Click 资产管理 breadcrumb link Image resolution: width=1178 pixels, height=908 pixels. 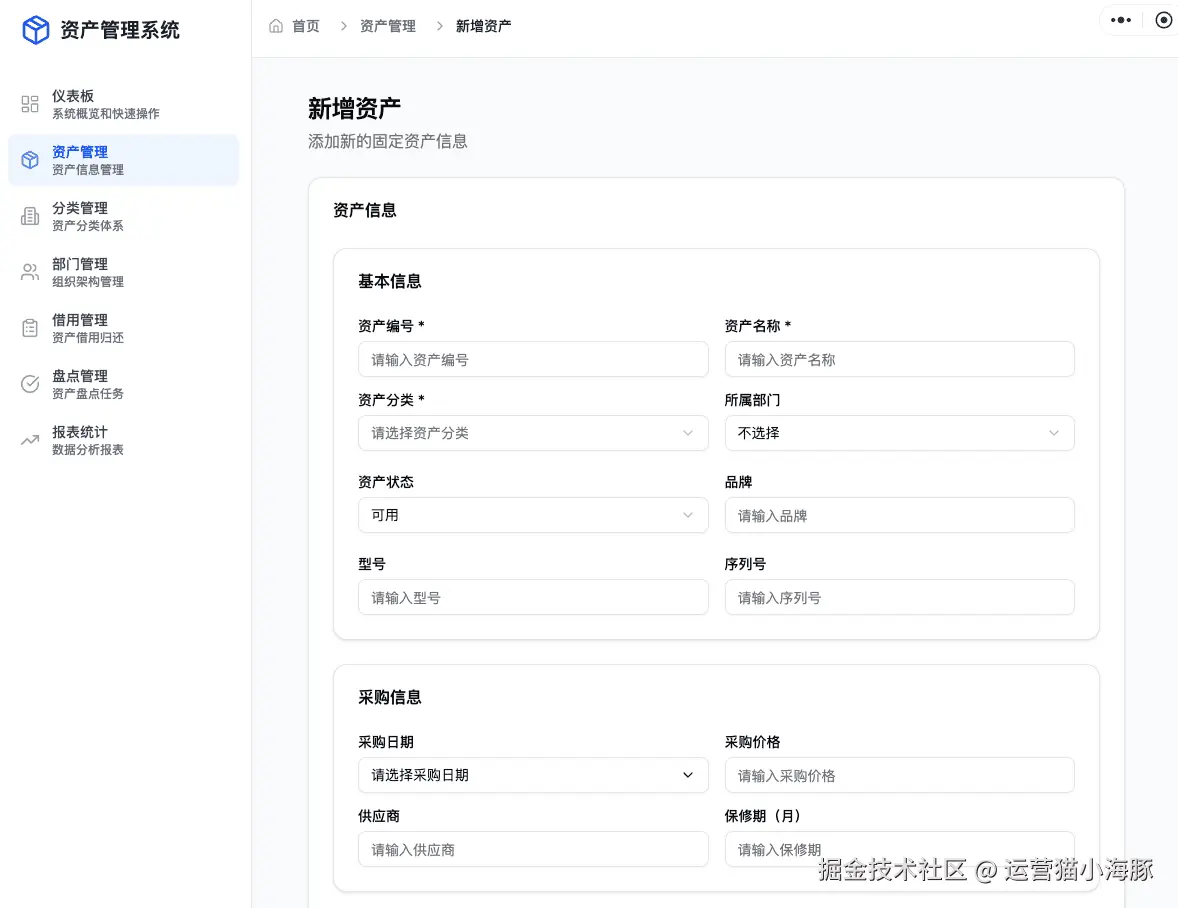(x=388, y=26)
